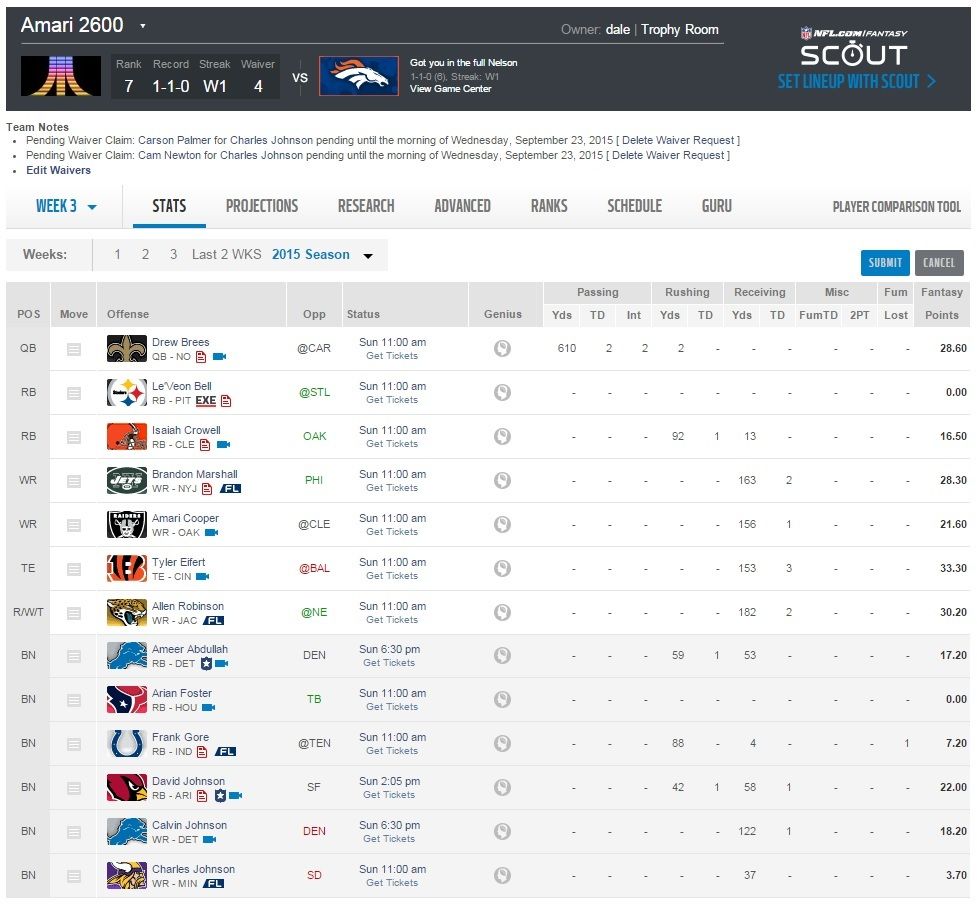Click the star badge icon for David Johnson
This screenshot has height=905, width=977.
click(220, 795)
